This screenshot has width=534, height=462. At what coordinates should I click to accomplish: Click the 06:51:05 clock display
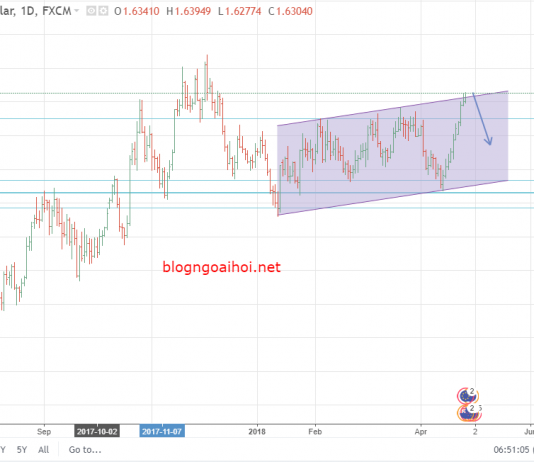(x=512, y=450)
